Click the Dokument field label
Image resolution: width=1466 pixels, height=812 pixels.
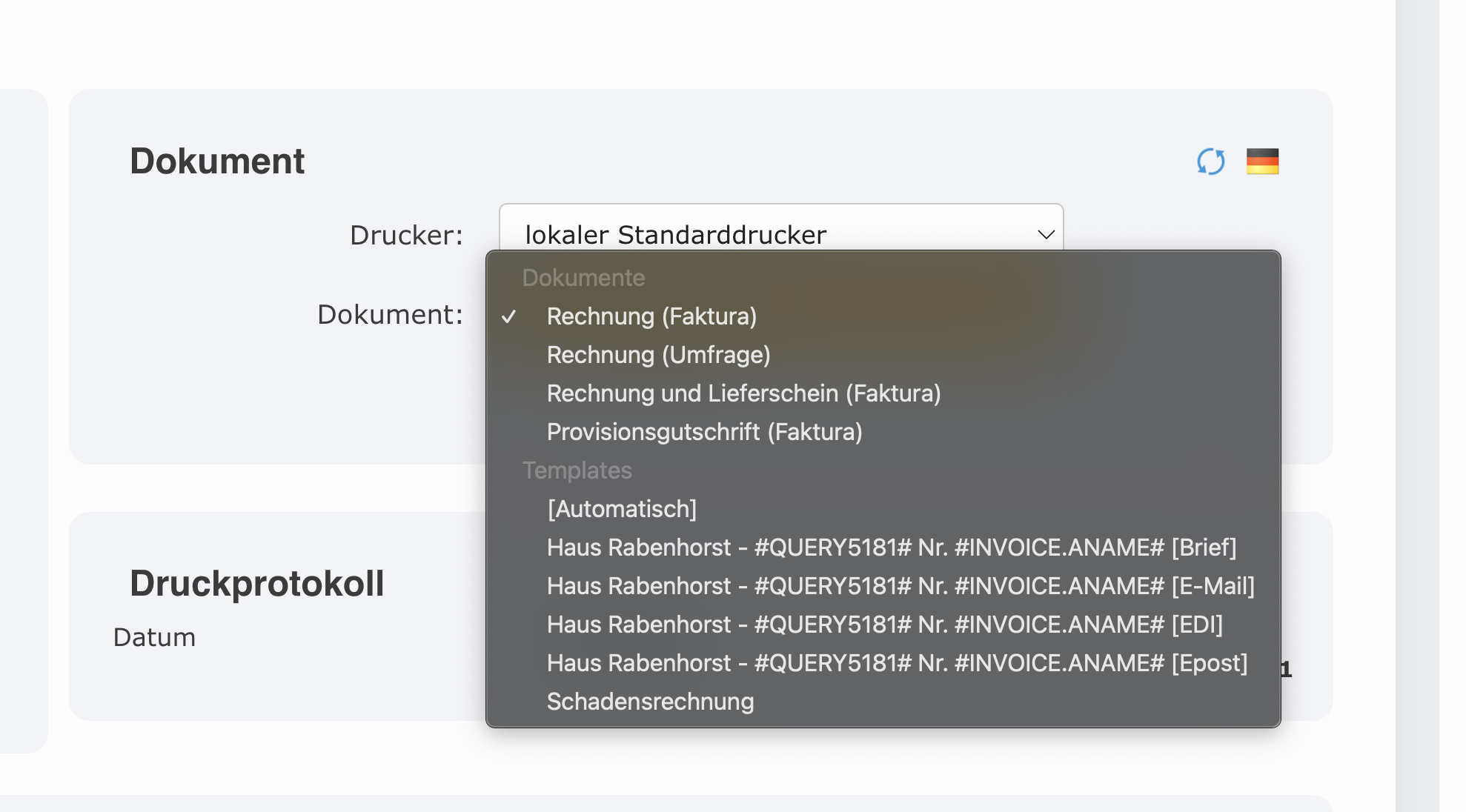click(390, 314)
